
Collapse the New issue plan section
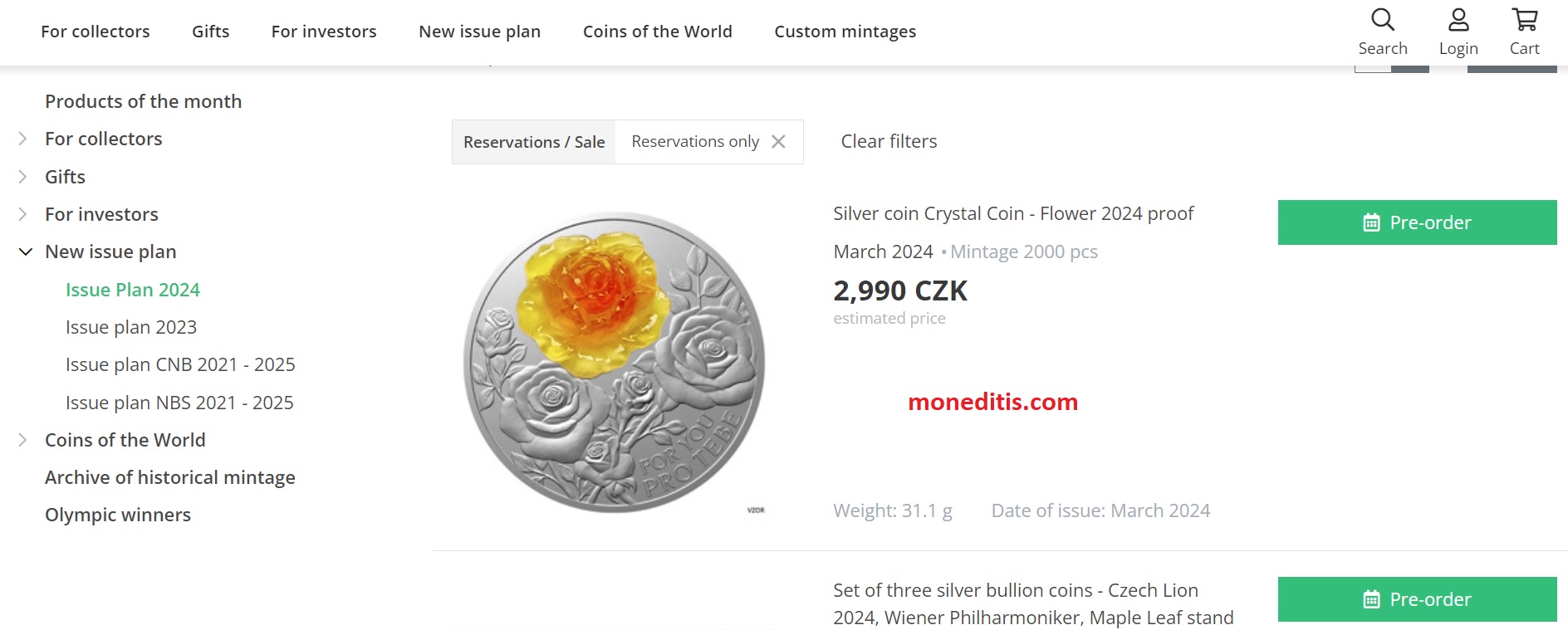point(25,252)
